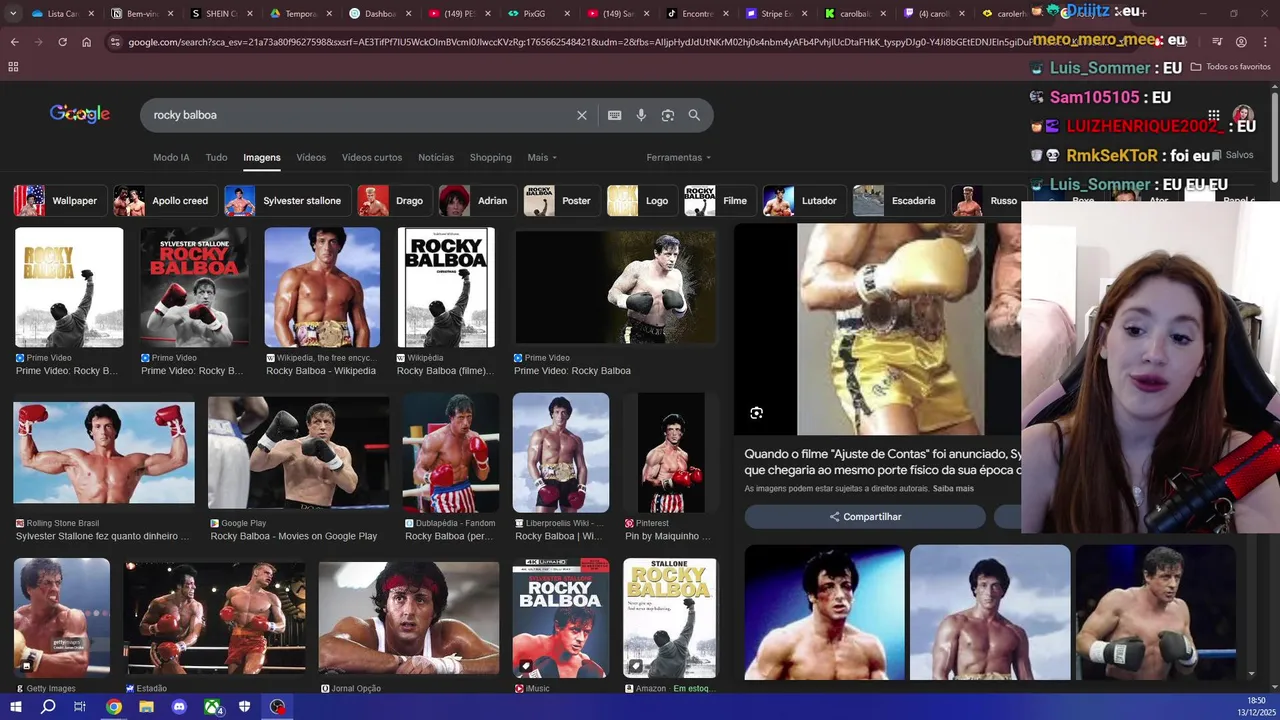Open the Ferramentas filter dropdown
Screen dimensions: 1280x720
(679, 157)
